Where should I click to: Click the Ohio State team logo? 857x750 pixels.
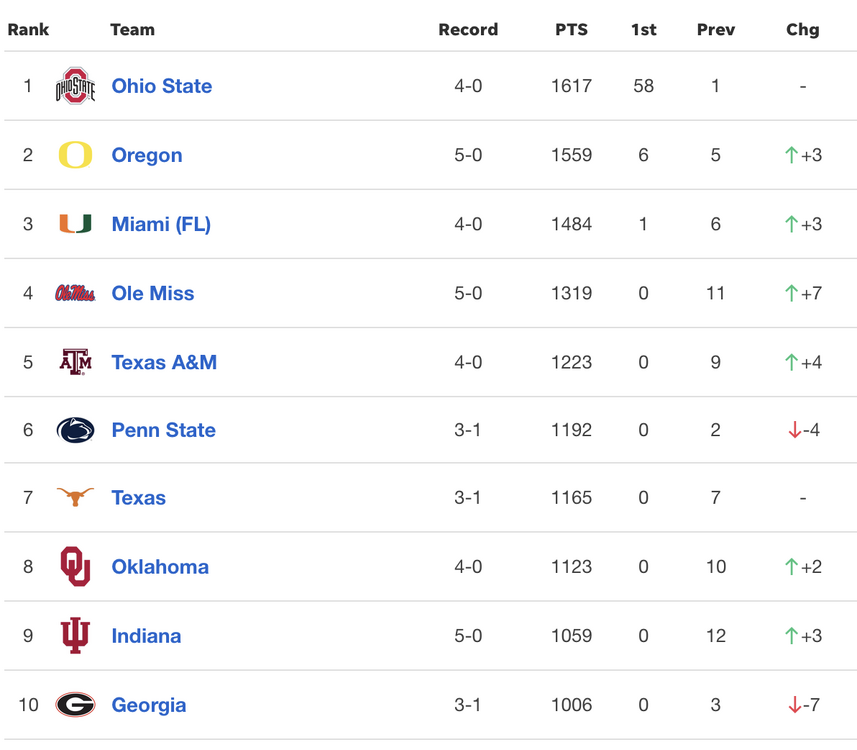75,86
